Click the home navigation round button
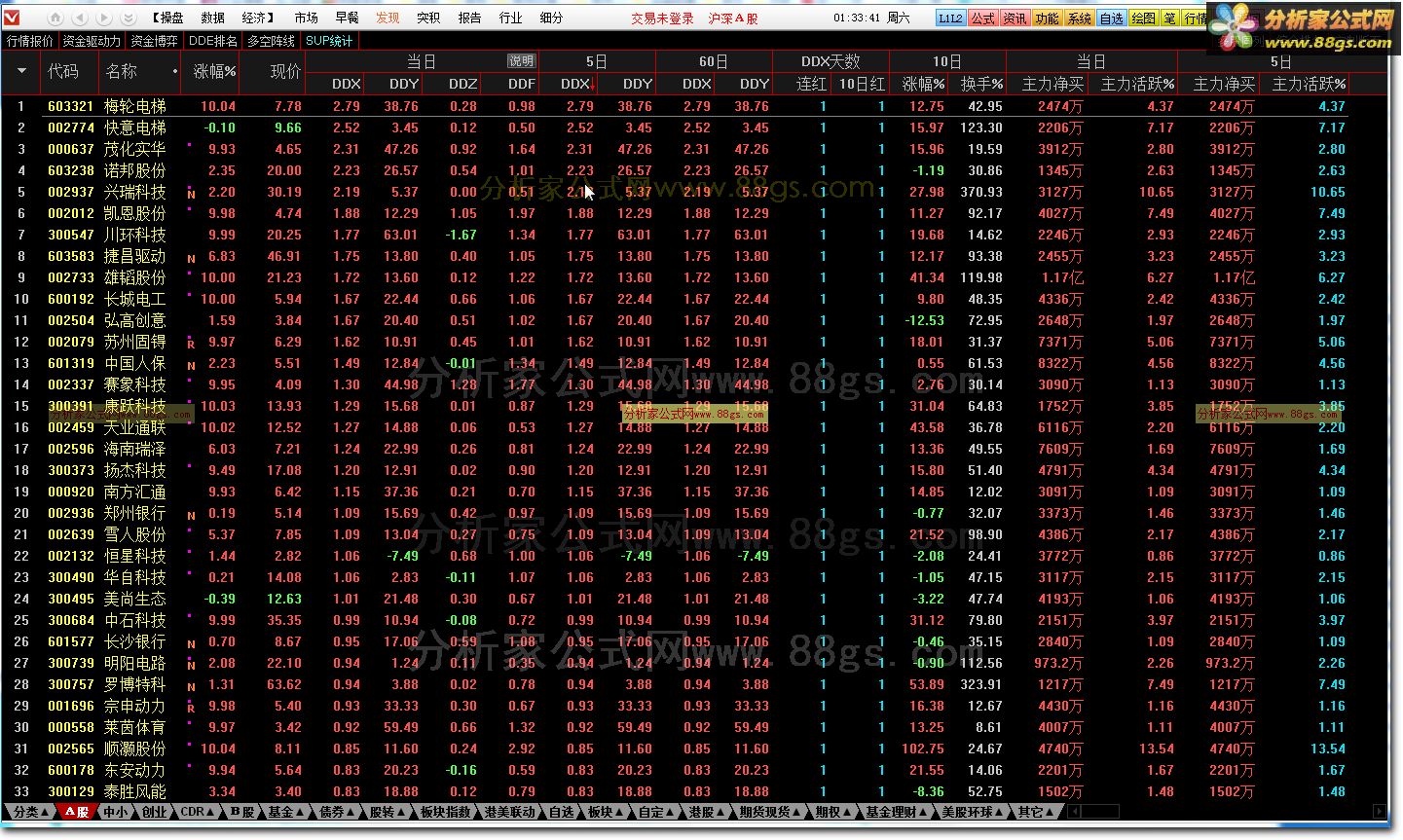Viewport: 1403px width, 840px height. click(x=55, y=18)
